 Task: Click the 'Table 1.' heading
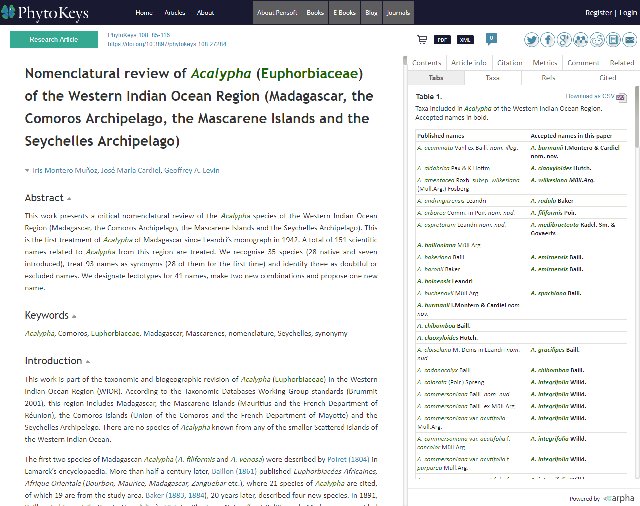[x=429, y=97]
